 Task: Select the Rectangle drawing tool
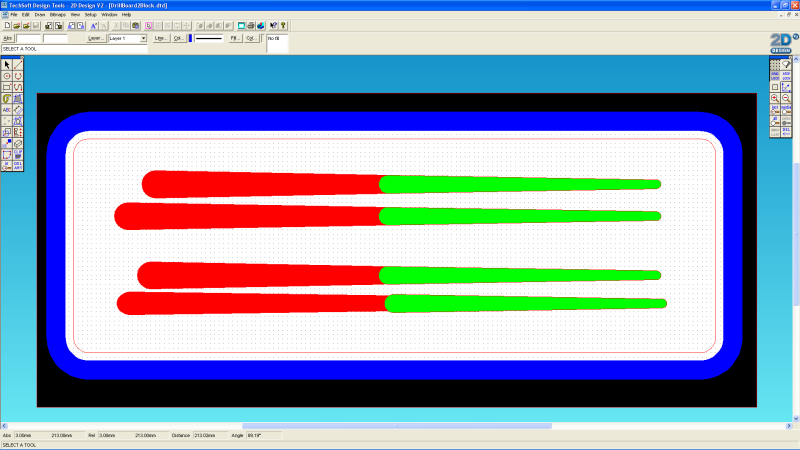7,87
